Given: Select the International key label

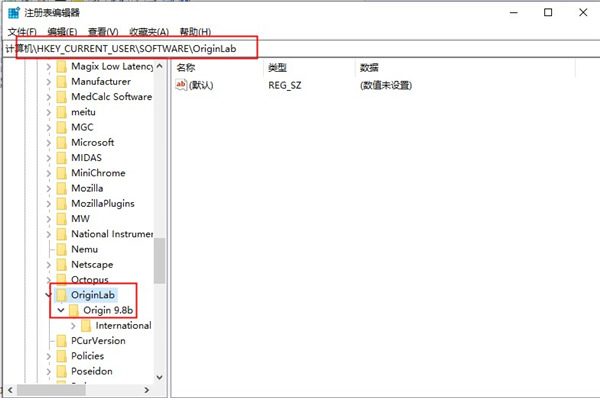Looking at the screenshot, I should [123, 326].
